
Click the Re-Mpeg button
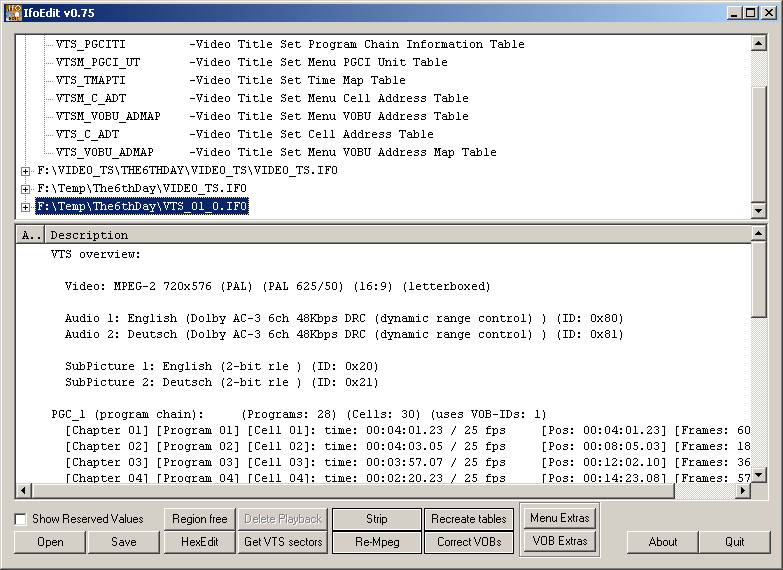[x=376, y=542]
